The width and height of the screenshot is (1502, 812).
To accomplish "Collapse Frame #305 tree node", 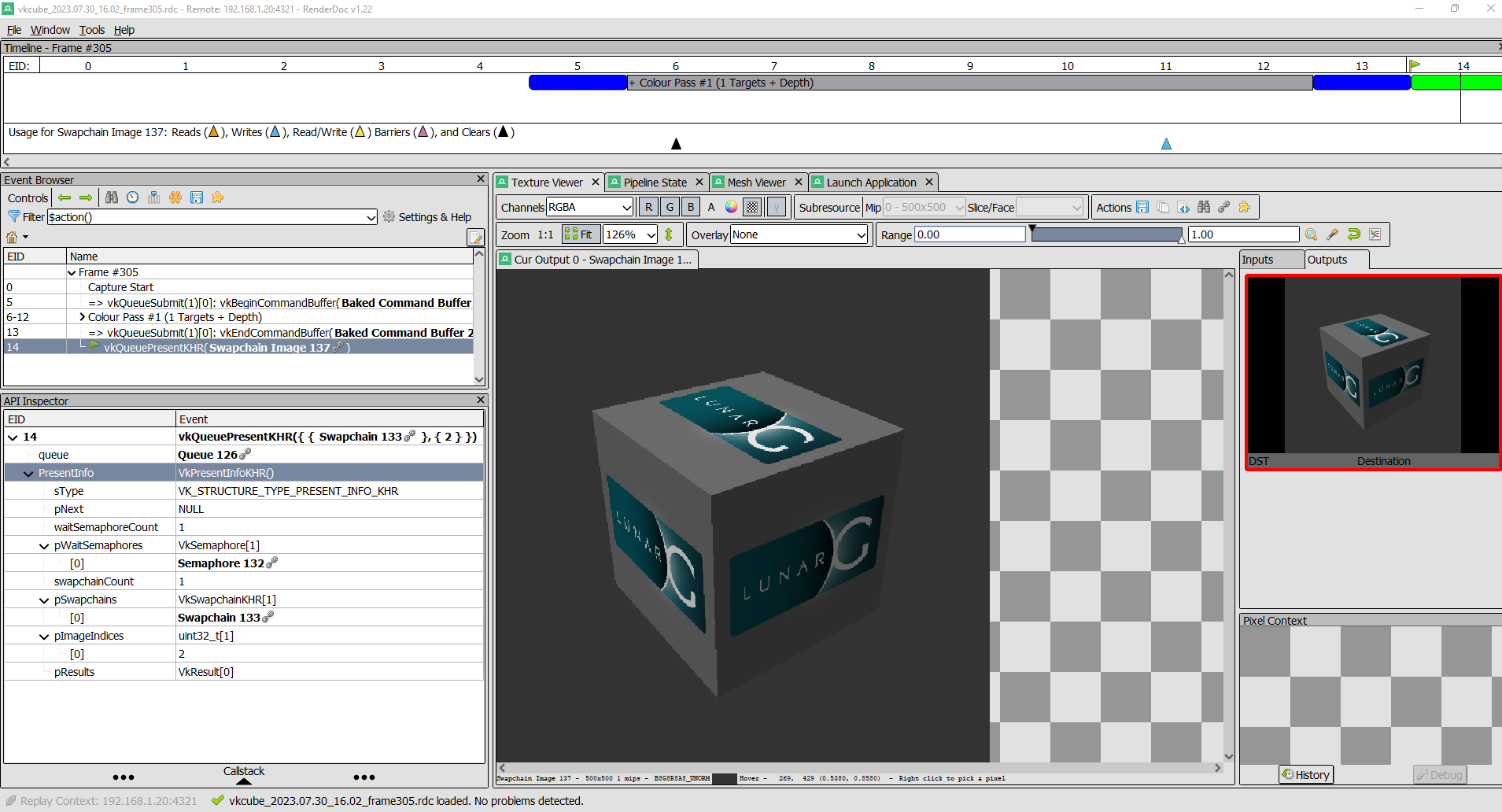I will [72, 272].
